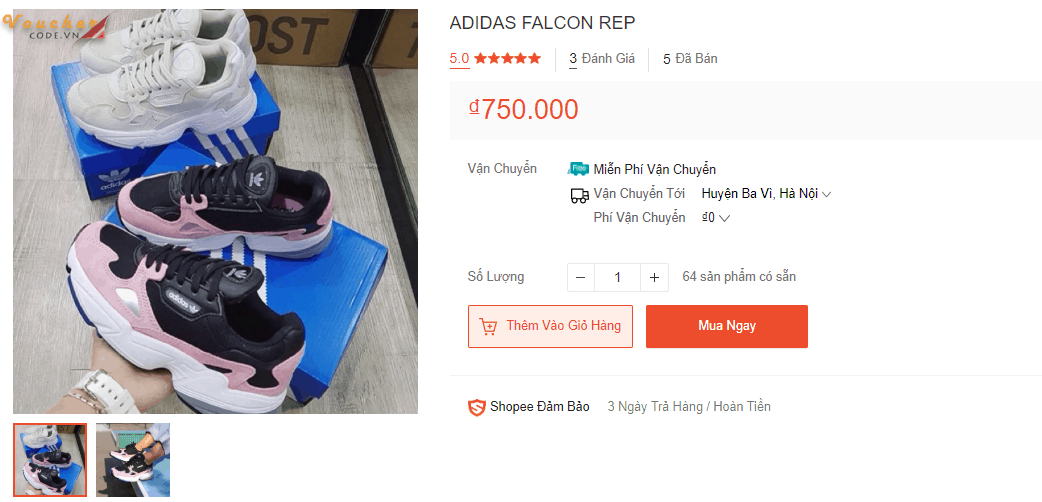
Task: Select the second product thumbnail
Action: coord(133,459)
